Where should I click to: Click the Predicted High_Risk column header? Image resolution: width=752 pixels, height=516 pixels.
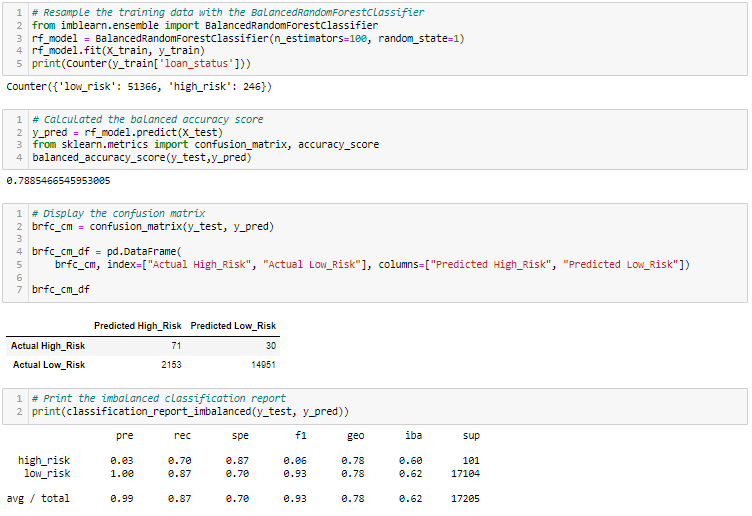coord(138,326)
